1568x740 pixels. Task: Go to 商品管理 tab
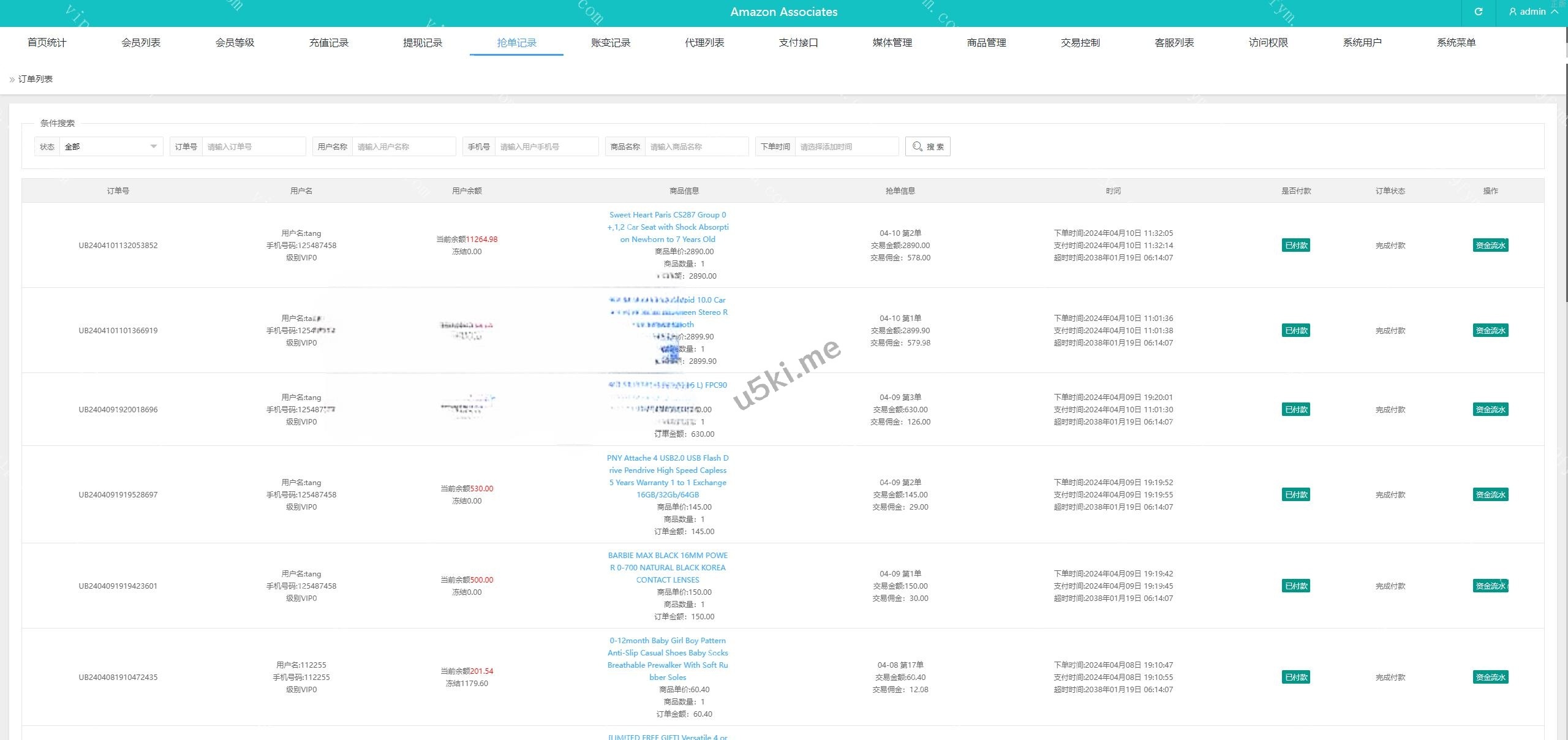point(986,42)
